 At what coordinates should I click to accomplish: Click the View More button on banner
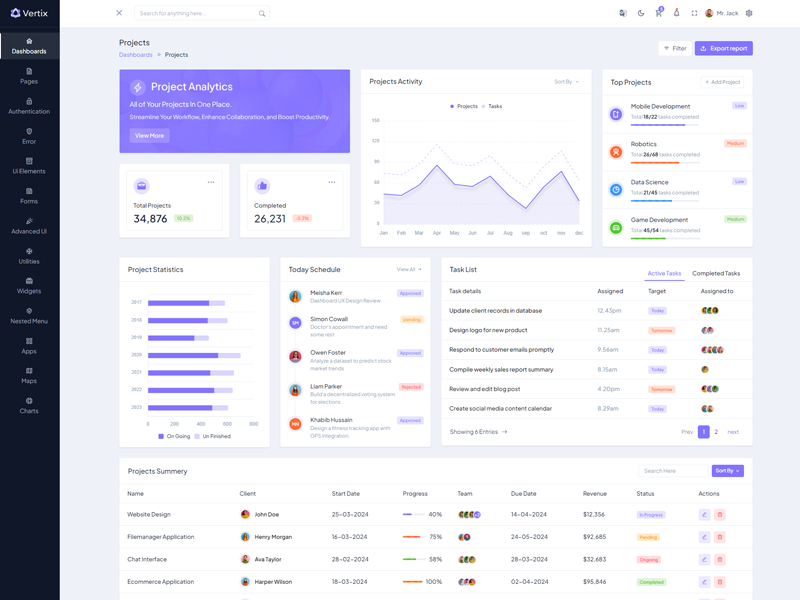click(149, 135)
